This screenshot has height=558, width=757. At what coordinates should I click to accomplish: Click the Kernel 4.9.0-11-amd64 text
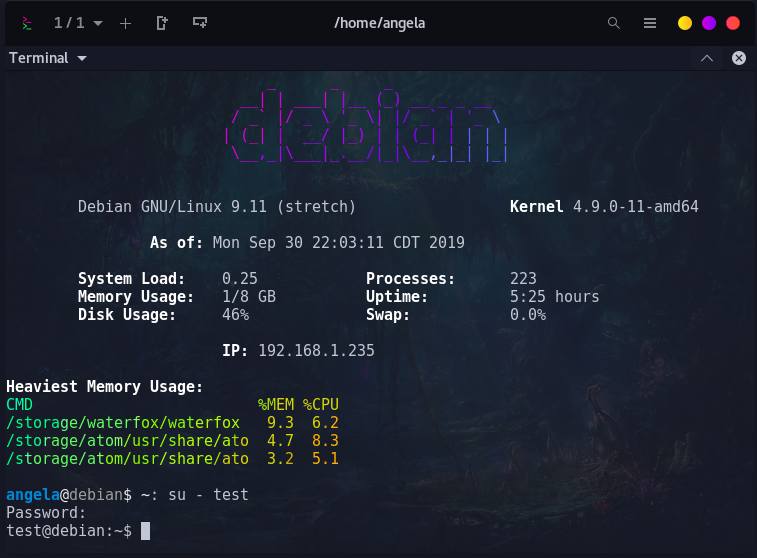[604, 207]
